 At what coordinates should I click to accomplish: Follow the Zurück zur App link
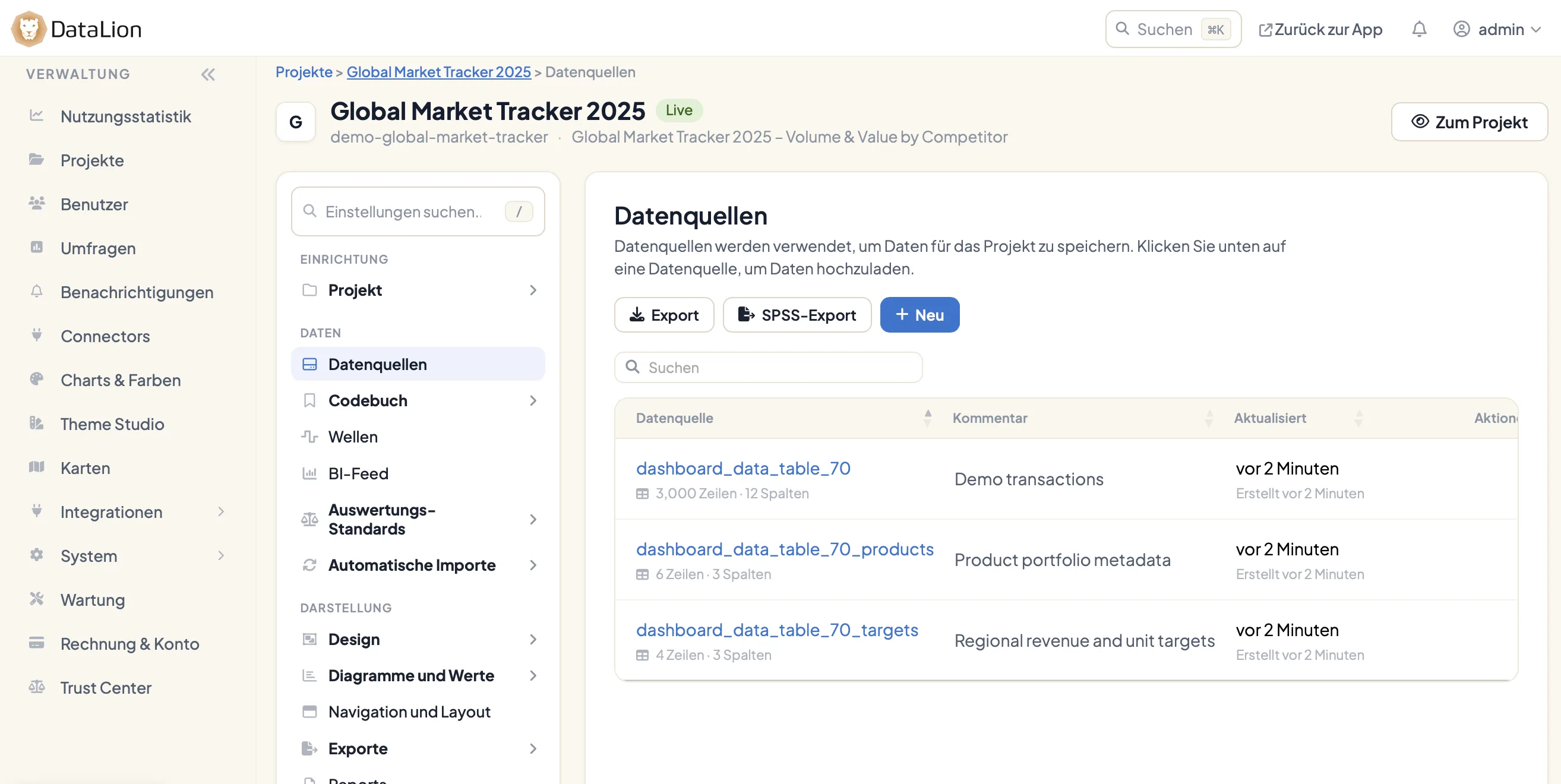coord(1320,29)
